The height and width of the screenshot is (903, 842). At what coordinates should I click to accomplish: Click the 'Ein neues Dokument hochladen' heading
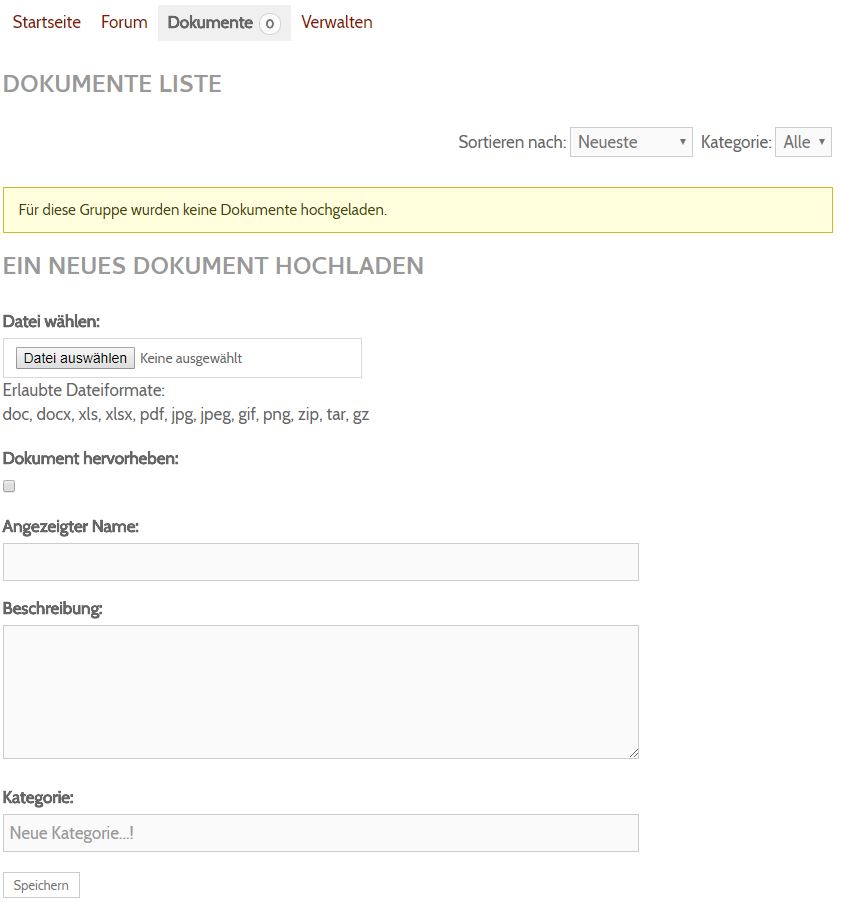(213, 266)
